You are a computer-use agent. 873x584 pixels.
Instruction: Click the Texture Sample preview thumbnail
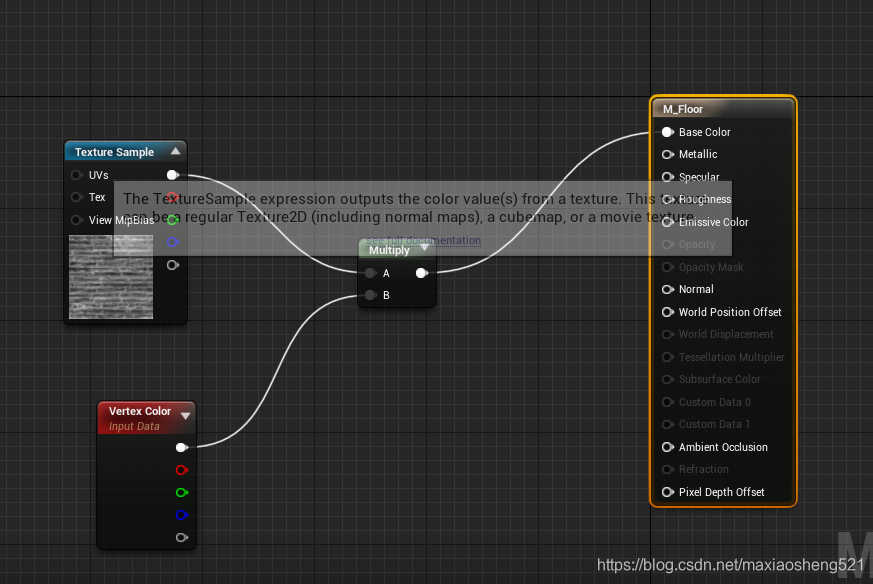tap(111, 277)
